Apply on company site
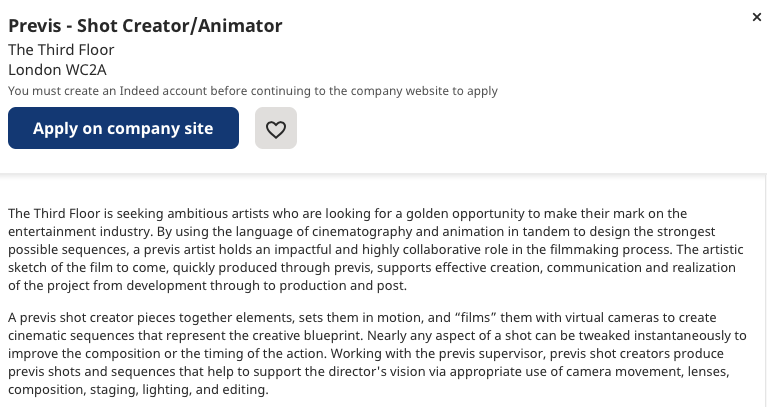767x407 pixels. click(123, 128)
